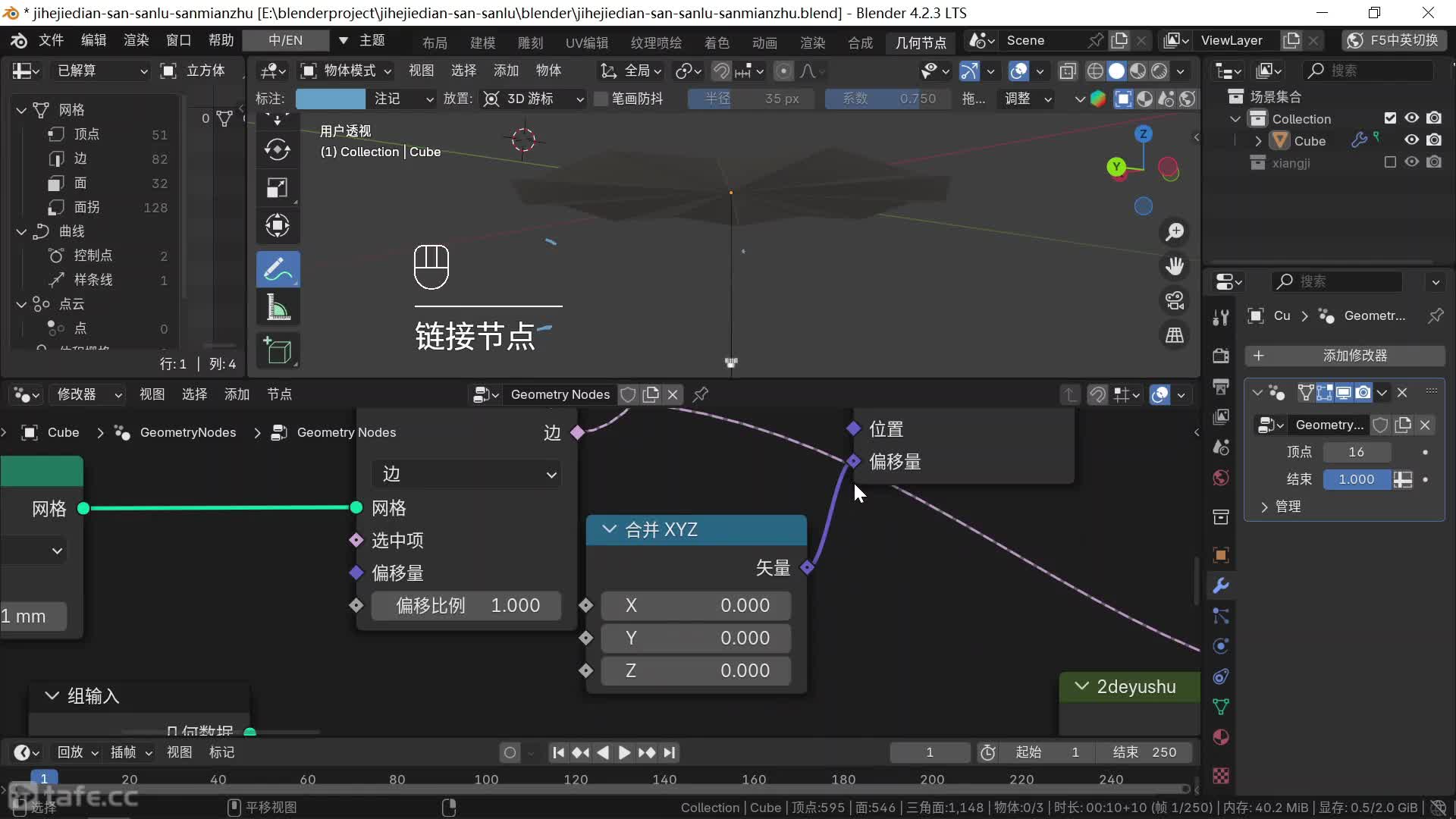Toggle the stabilize stroke checkbox
This screenshot has height=819, width=1456.
601,99
